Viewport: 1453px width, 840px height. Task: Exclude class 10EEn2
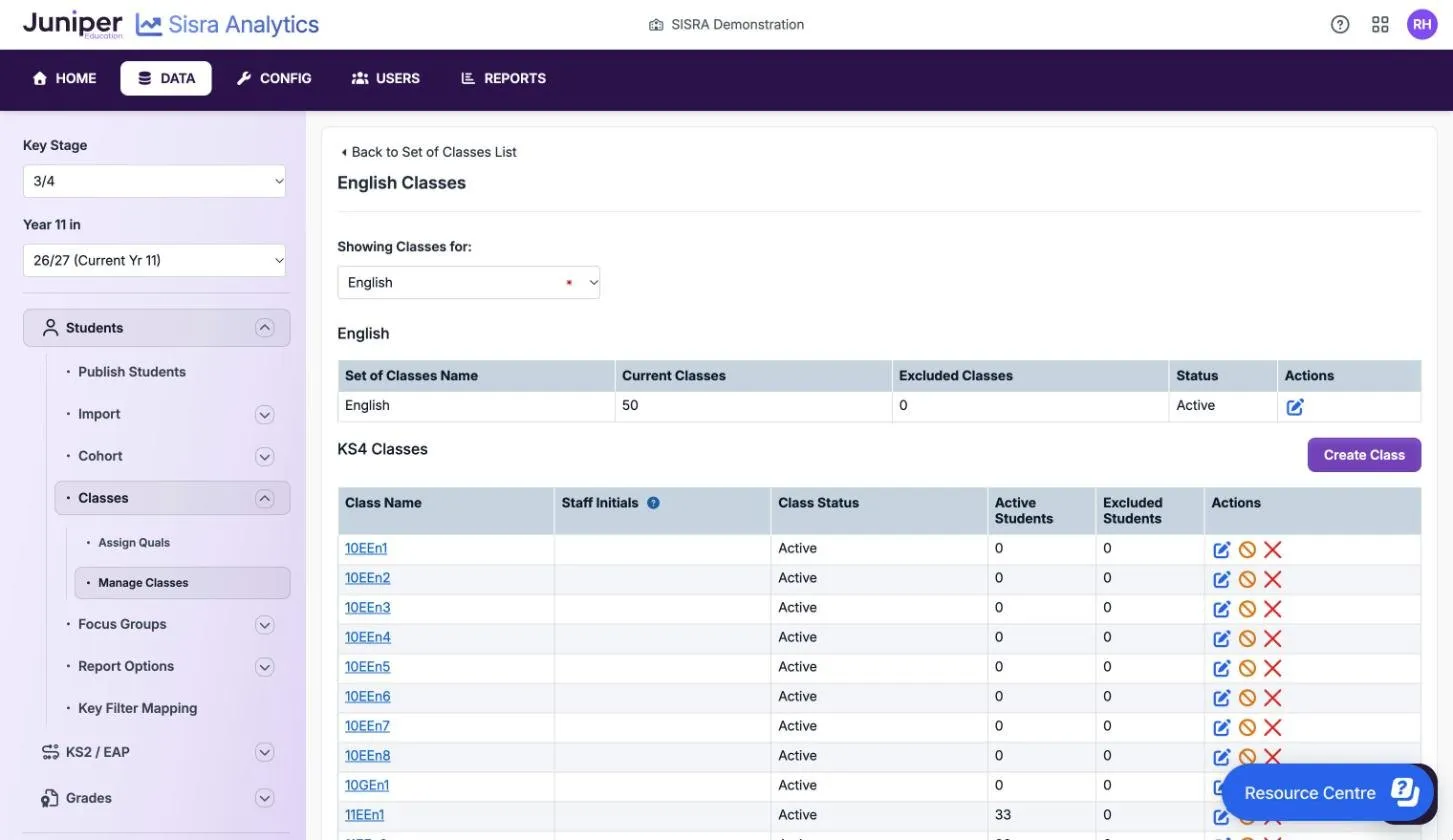1247,579
